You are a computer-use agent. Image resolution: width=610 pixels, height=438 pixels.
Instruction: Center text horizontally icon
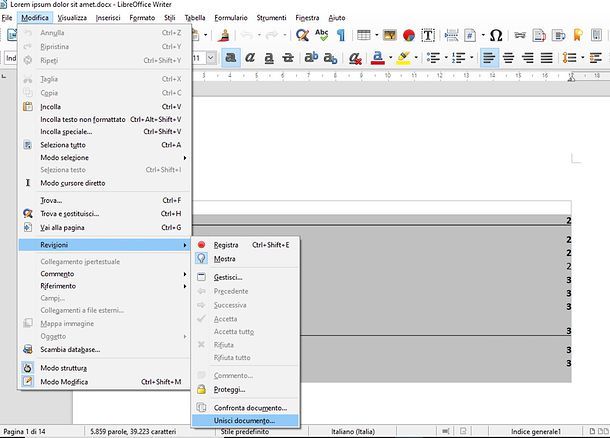click(508, 58)
